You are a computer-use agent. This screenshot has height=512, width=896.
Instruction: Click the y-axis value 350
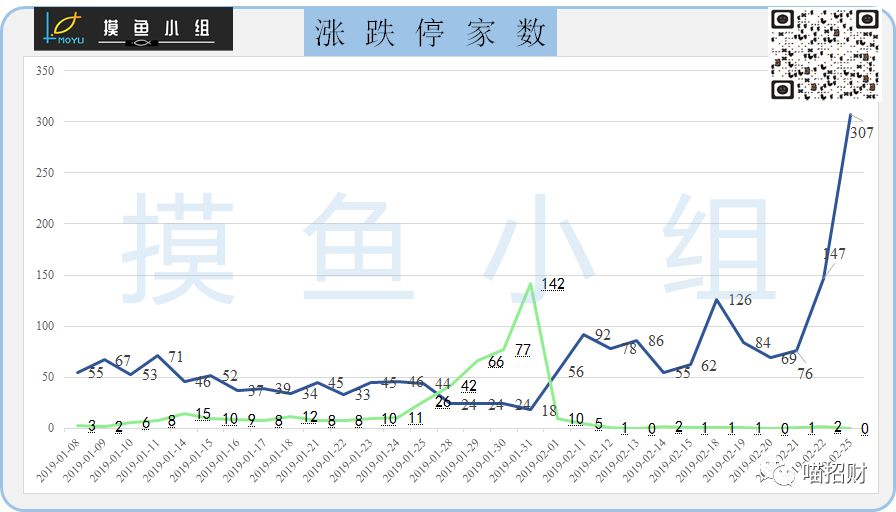[x=45, y=71]
